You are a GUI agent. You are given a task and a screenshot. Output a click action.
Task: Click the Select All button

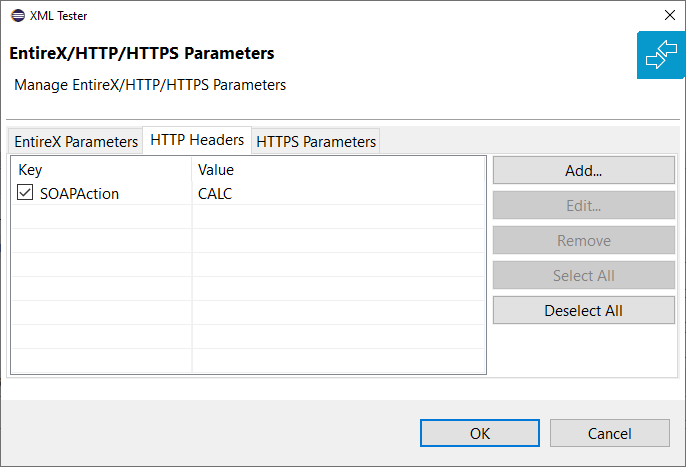(x=584, y=275)
